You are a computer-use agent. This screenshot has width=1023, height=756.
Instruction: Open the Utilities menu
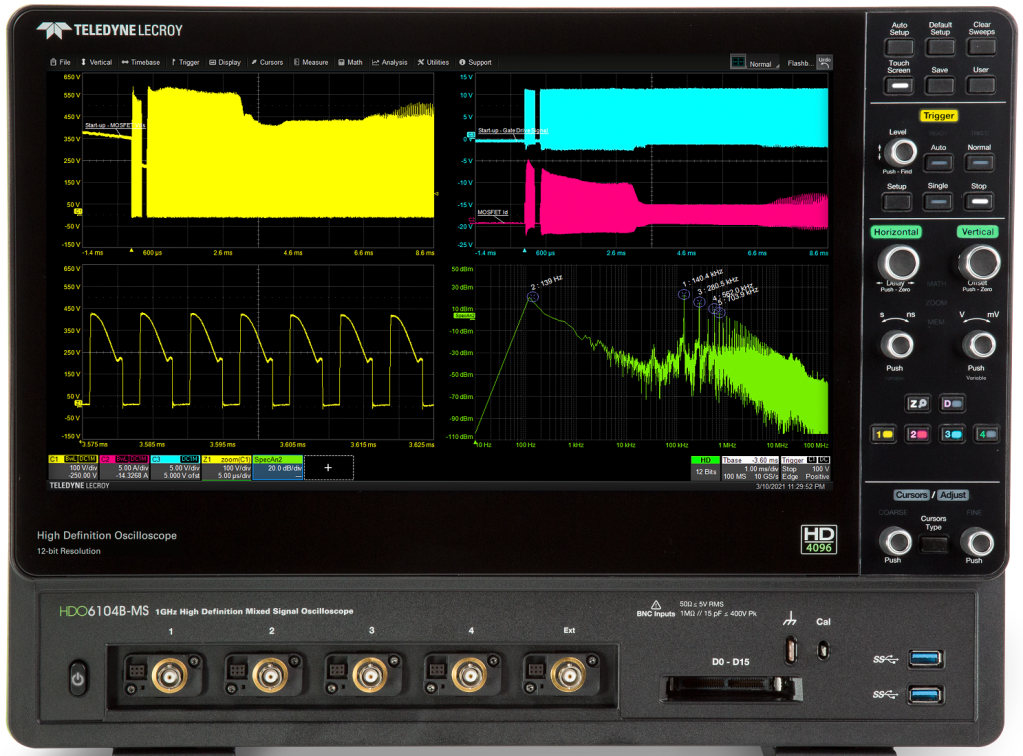coord(433,63)
